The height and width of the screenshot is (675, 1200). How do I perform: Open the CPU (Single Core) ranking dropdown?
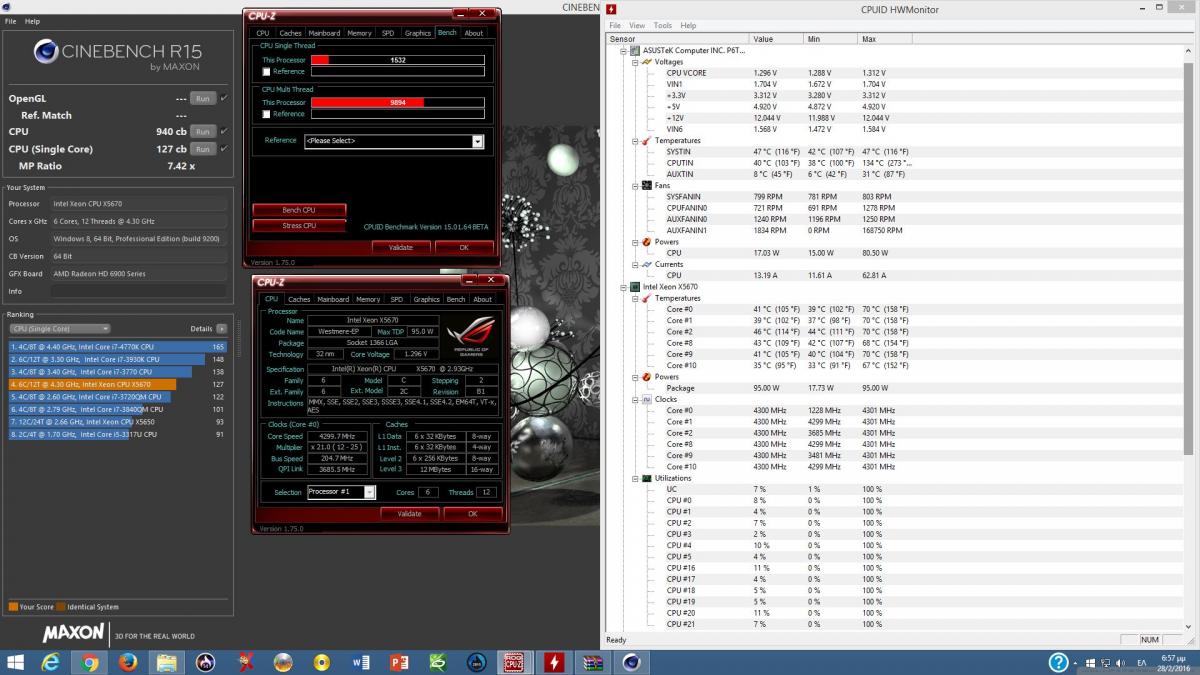[x=60, y=328]
